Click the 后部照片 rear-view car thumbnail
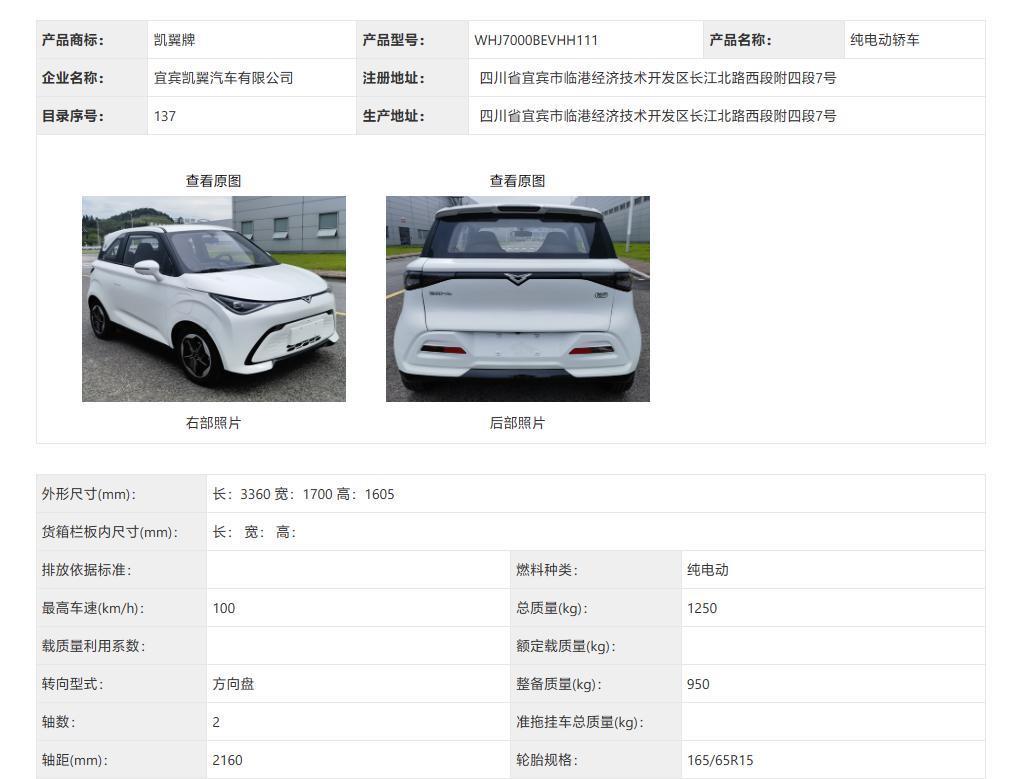 coord(518,297)
